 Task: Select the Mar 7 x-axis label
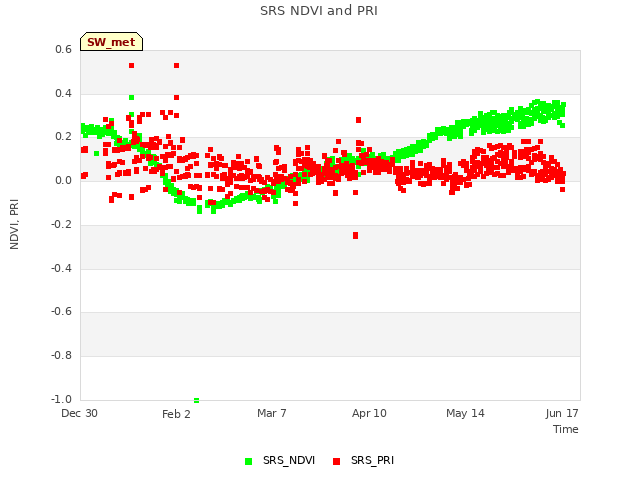point(272,413)
